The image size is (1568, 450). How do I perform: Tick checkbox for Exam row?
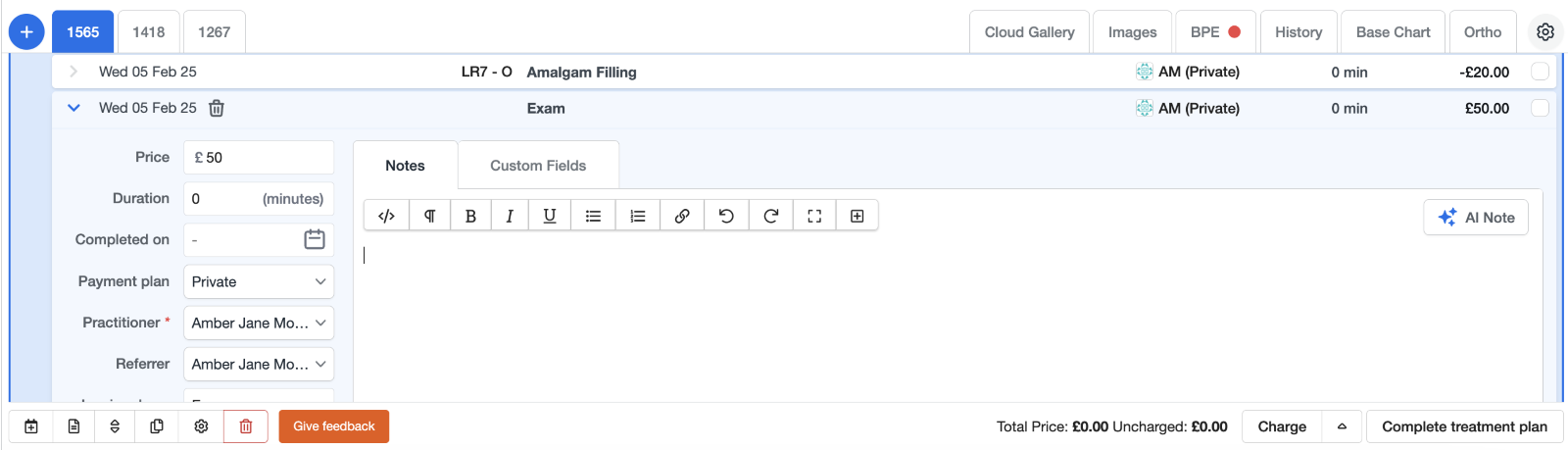pyautogui.click(x=1540, y=109)
